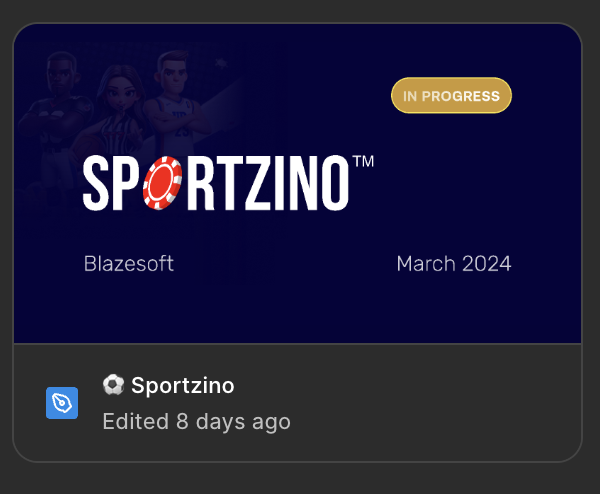Viewport: 600px width, 494px height.
Task: Click the blue design file pen icon
Action: pyautogui.click(x=62, y=402)
